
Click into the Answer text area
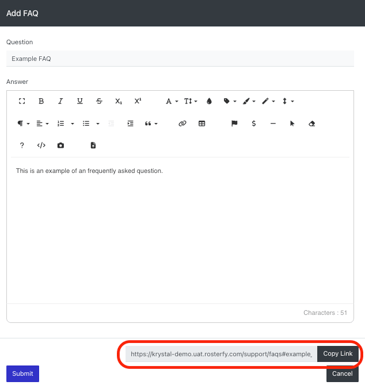[180, 230]
